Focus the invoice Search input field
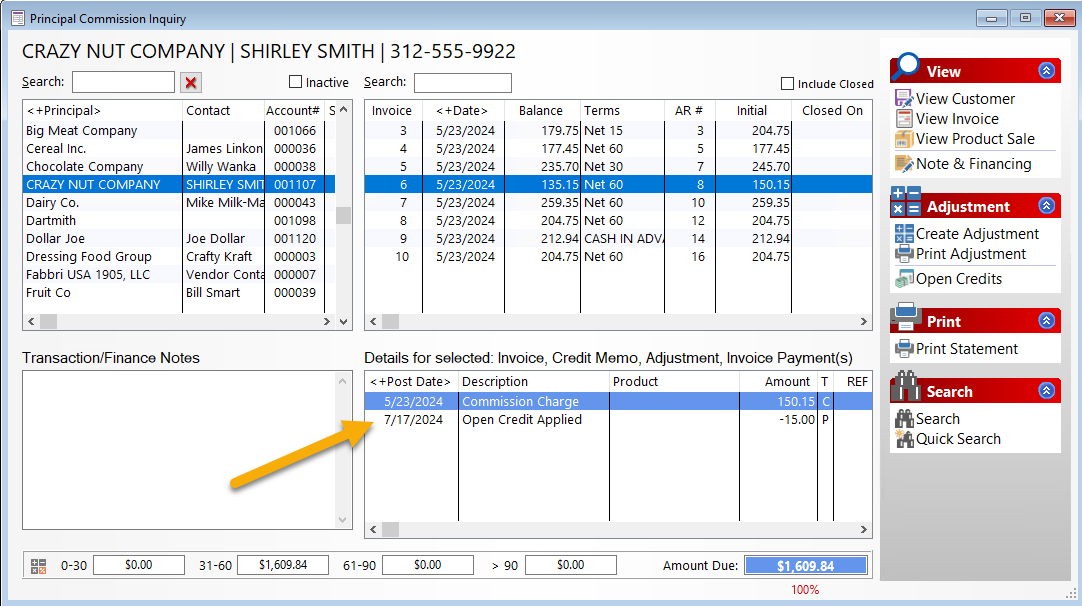Screen dimensions: 1082x606 [x=463, y=83]
